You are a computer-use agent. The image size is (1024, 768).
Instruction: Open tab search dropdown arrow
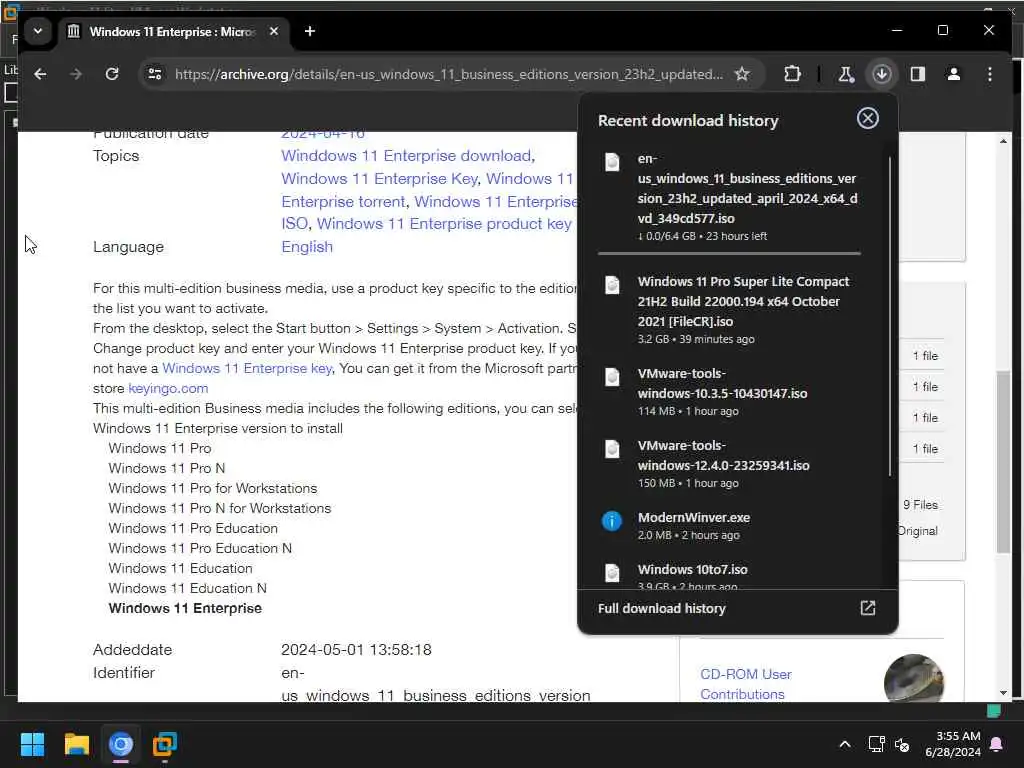click(38, 31)
